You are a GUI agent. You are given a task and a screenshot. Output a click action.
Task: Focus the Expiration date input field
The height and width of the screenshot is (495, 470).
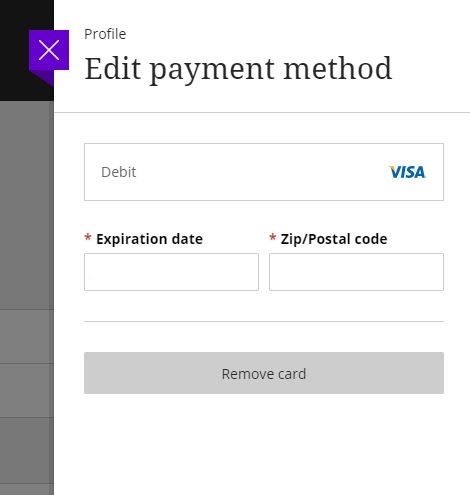[171, 272]
